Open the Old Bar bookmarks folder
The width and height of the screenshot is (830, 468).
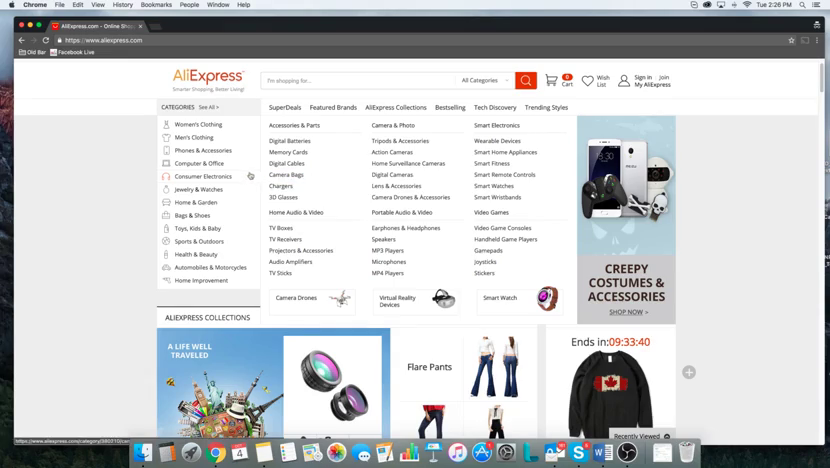tap(32, 52)
